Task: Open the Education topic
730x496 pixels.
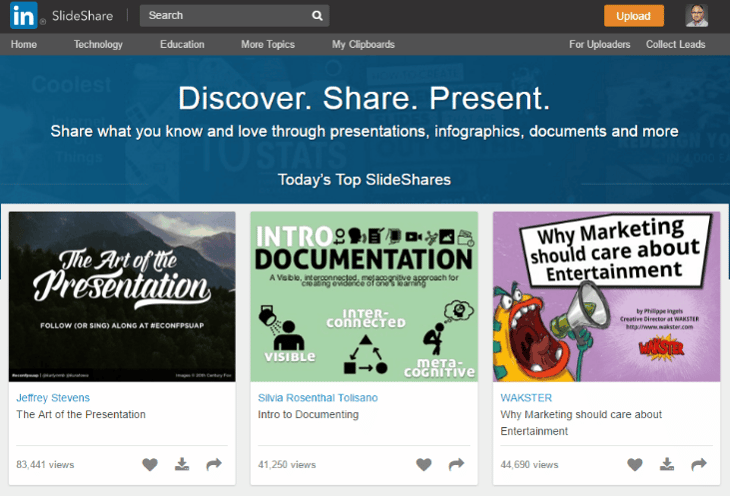Action: 182,44
